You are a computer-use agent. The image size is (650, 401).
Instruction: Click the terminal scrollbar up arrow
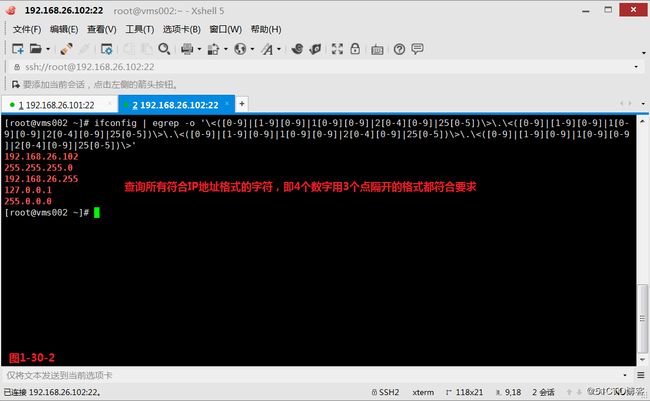coord(642,122)
